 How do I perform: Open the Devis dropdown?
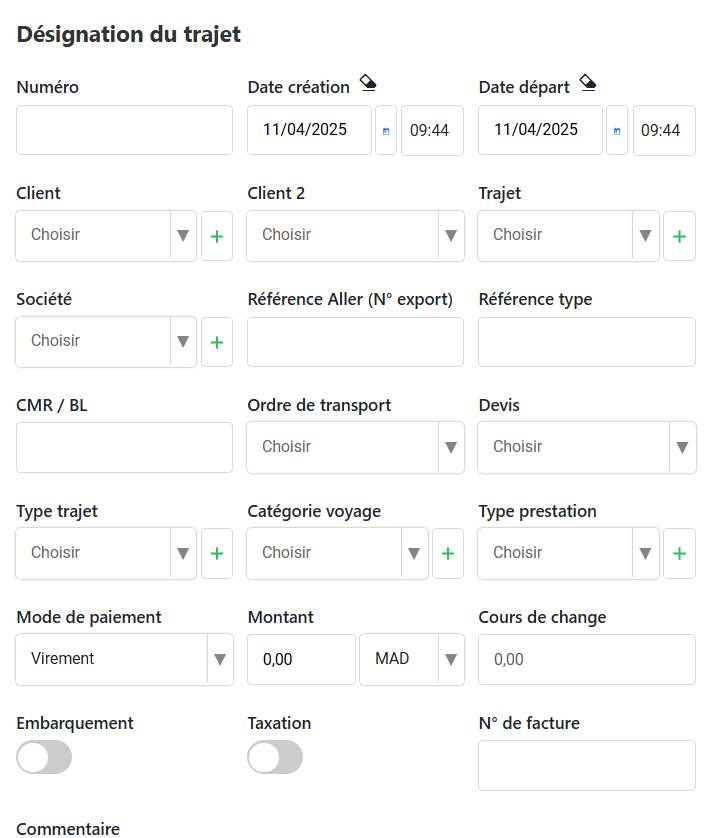point(587,447)
